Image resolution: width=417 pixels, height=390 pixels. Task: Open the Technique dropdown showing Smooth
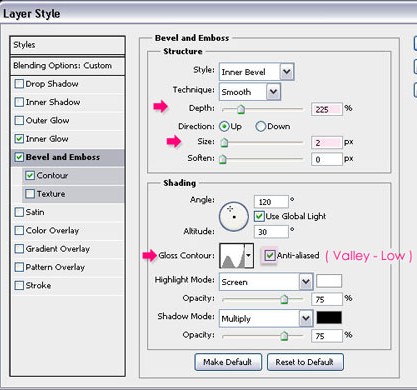point(250,92)
